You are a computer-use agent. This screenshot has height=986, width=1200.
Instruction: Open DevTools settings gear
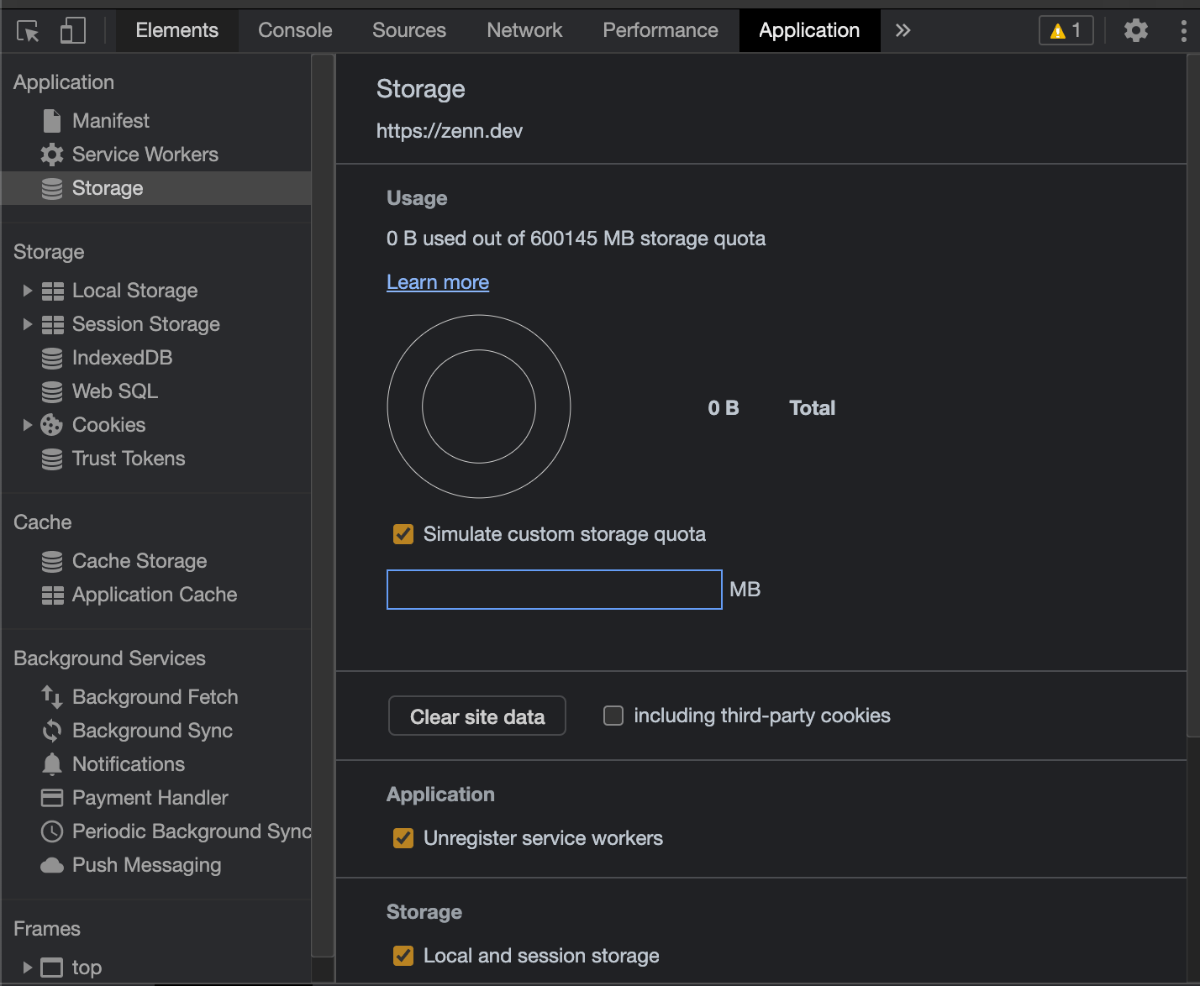coord(1136,30)
